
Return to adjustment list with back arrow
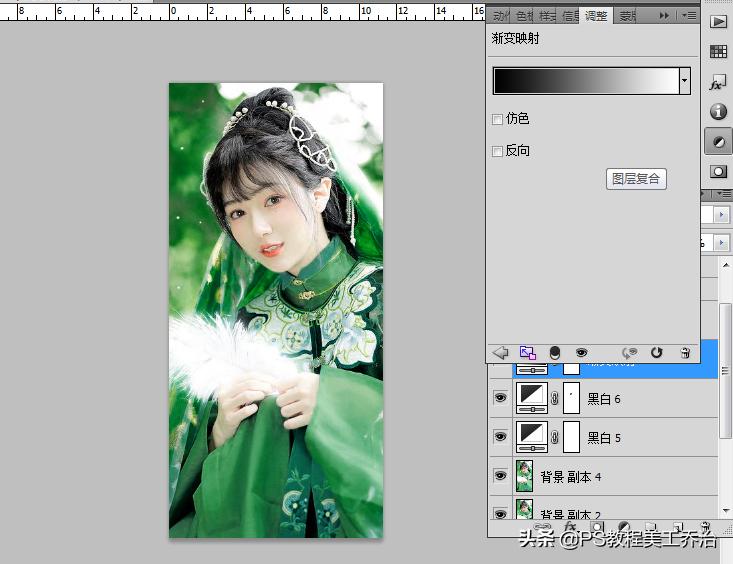coord(501,352)
